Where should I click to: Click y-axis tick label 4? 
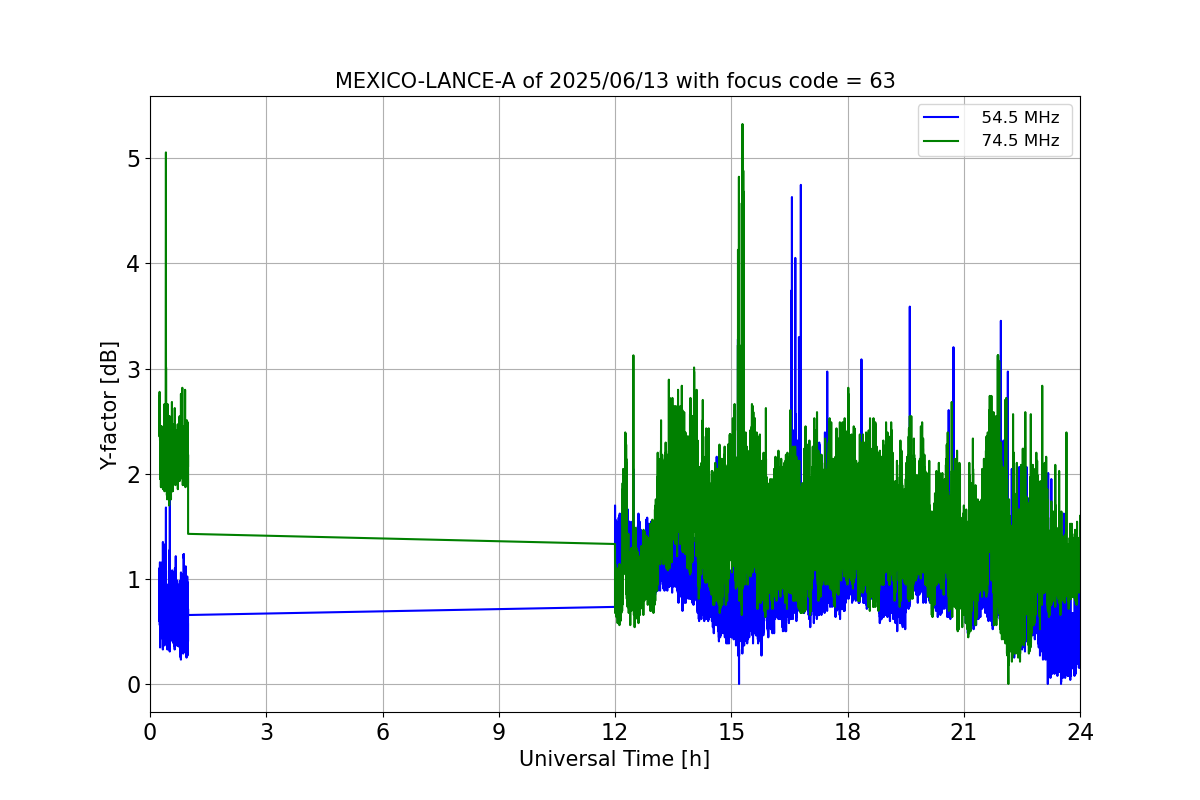click(x=134, y=264)
